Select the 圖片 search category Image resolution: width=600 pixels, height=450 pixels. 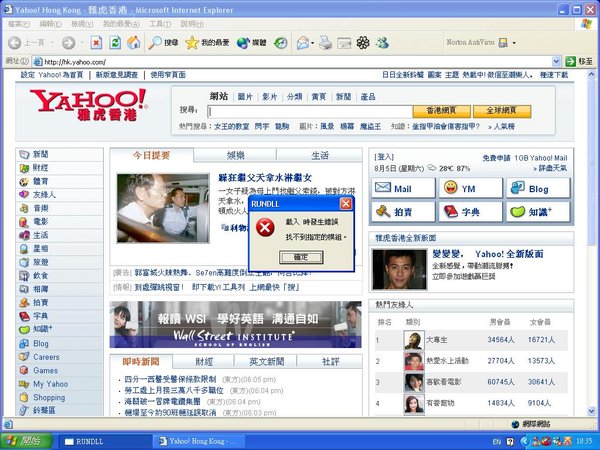245,97
